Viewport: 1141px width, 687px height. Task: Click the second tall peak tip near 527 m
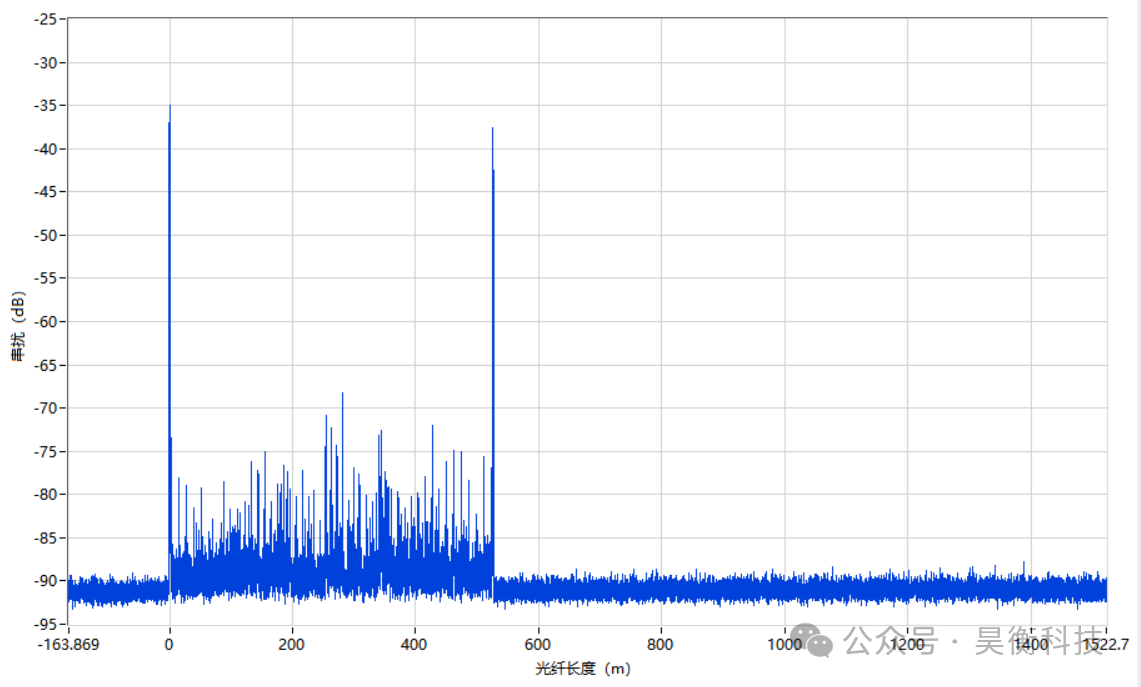click(492, 129)
